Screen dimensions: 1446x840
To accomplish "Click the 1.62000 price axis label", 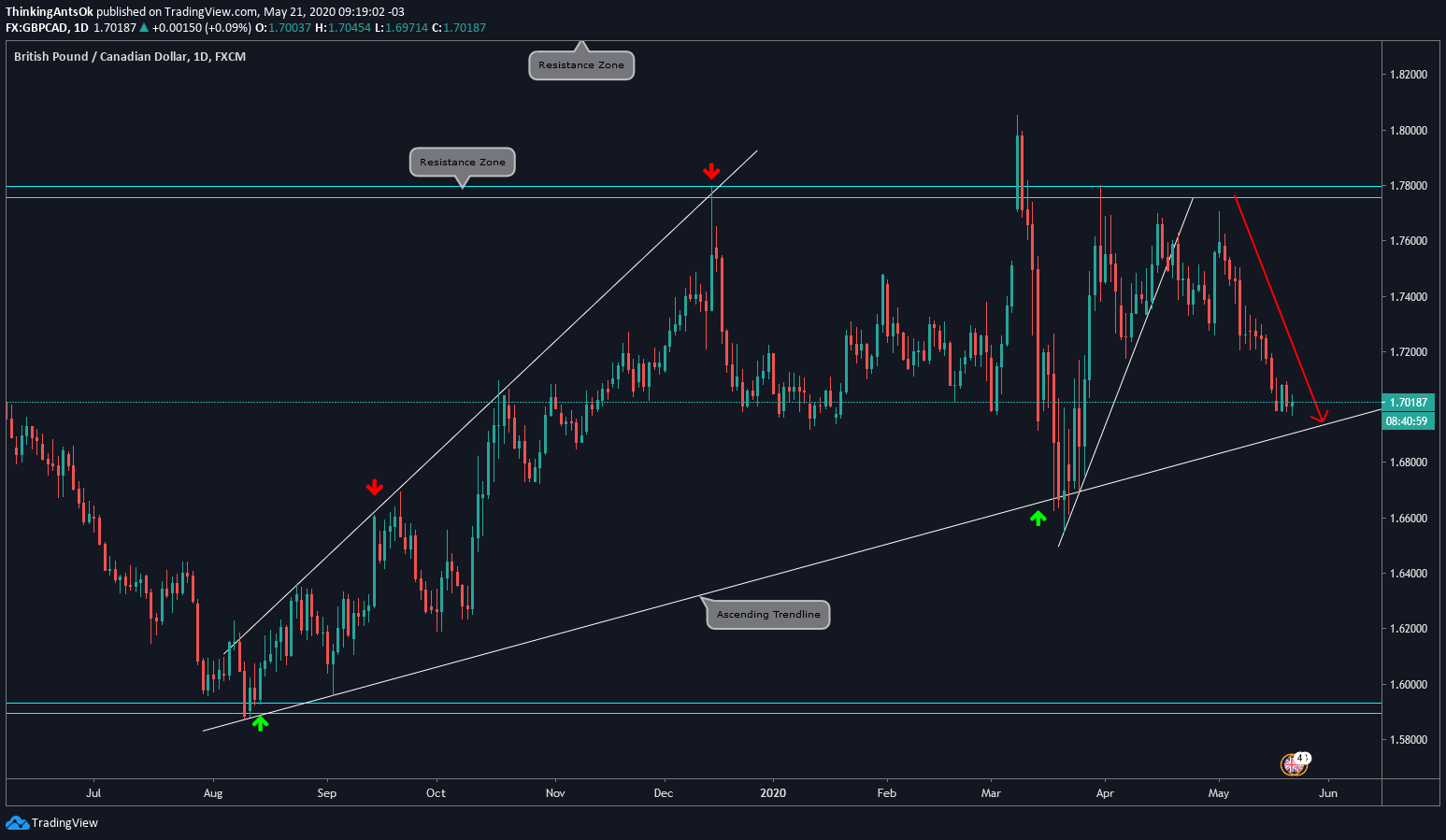I will pyautogui.click(x=1409, y=629).
